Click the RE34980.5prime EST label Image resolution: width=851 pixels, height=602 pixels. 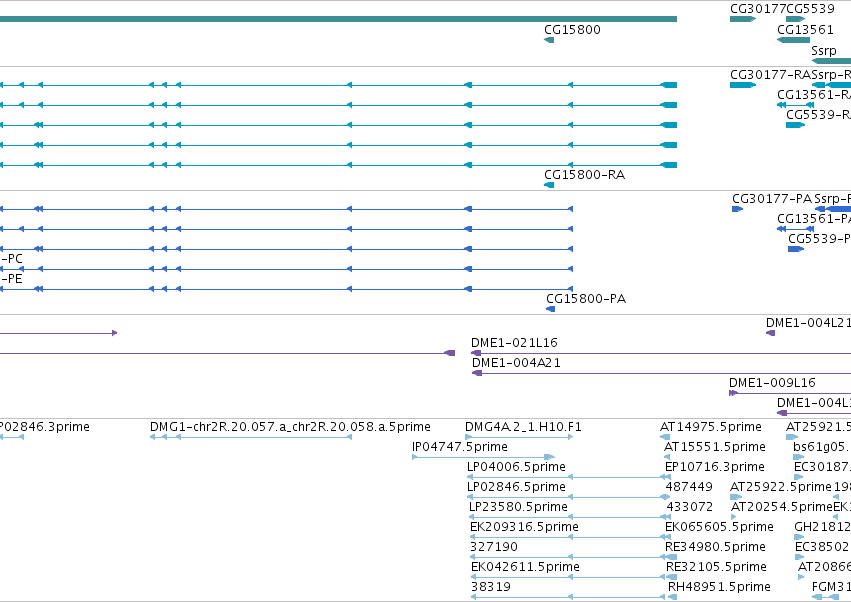[715, 547]
